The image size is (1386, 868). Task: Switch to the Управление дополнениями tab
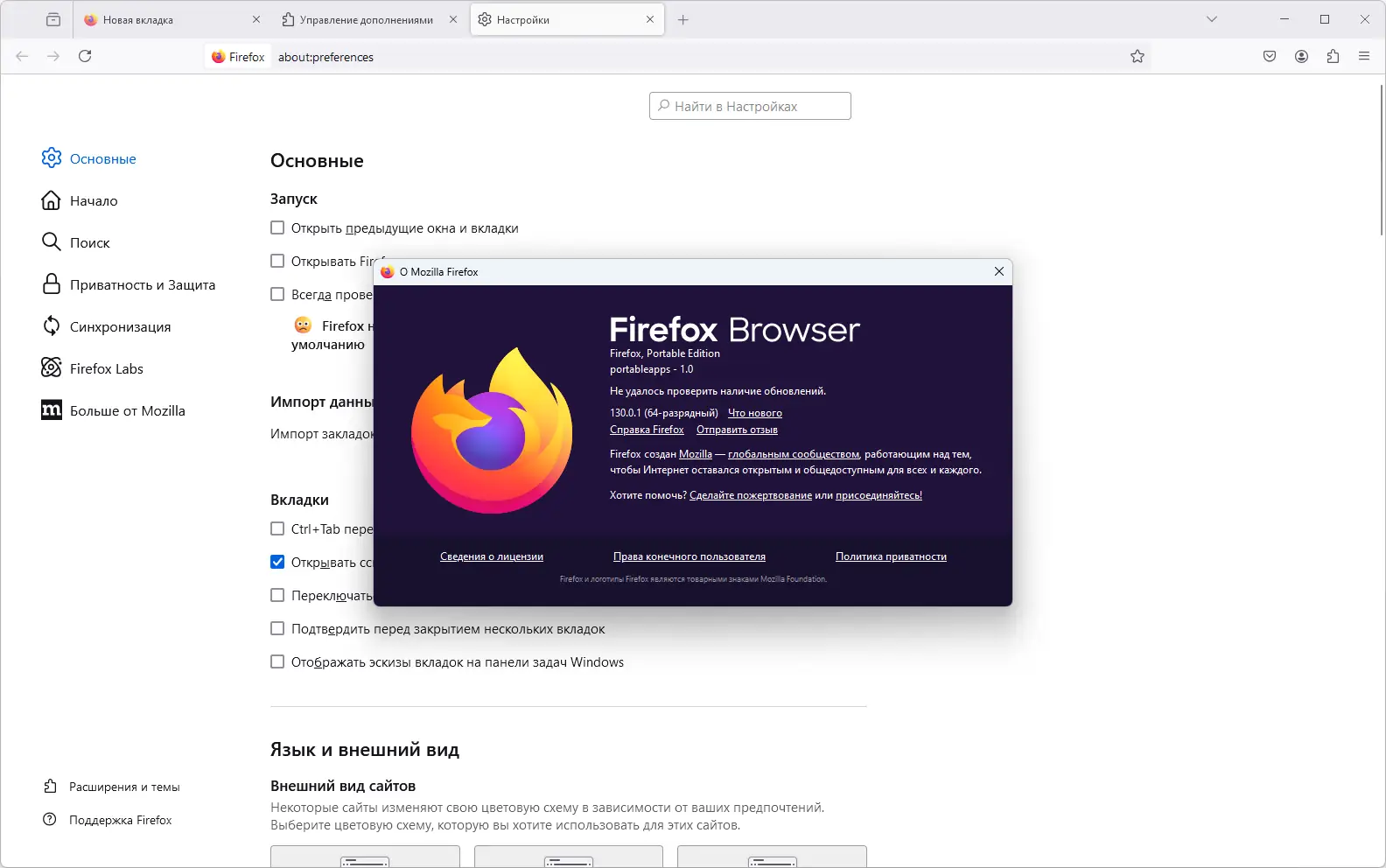366,19
